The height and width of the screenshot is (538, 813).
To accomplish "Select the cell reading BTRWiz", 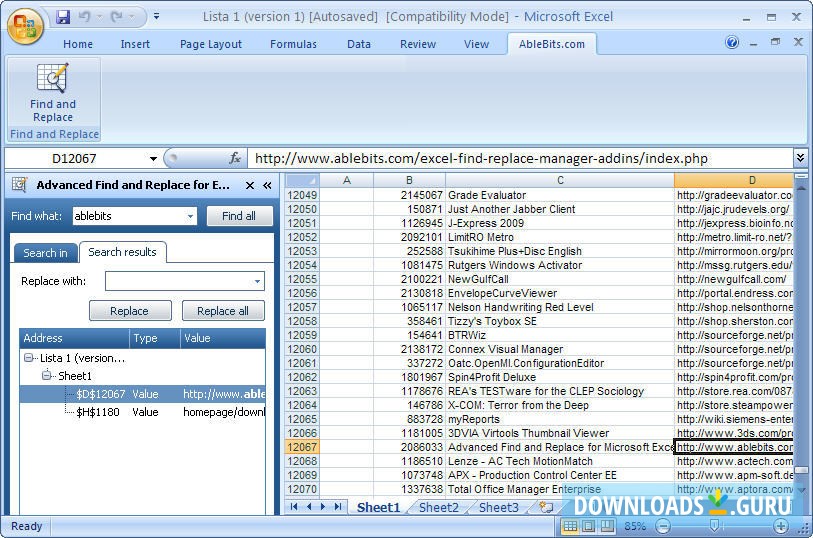I will pyautogui.click(x=560, y=335).
